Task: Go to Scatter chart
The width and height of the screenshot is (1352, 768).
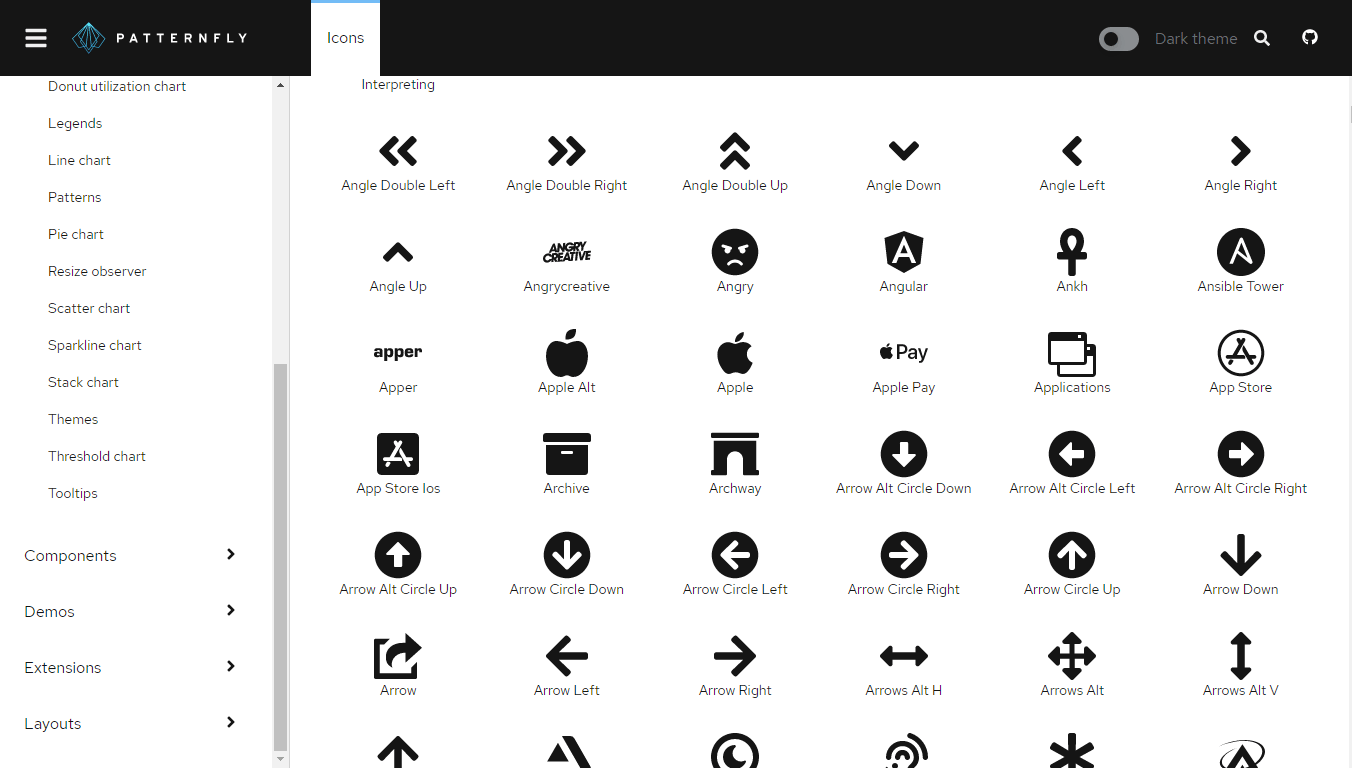Action: click(x=89, y=308)
